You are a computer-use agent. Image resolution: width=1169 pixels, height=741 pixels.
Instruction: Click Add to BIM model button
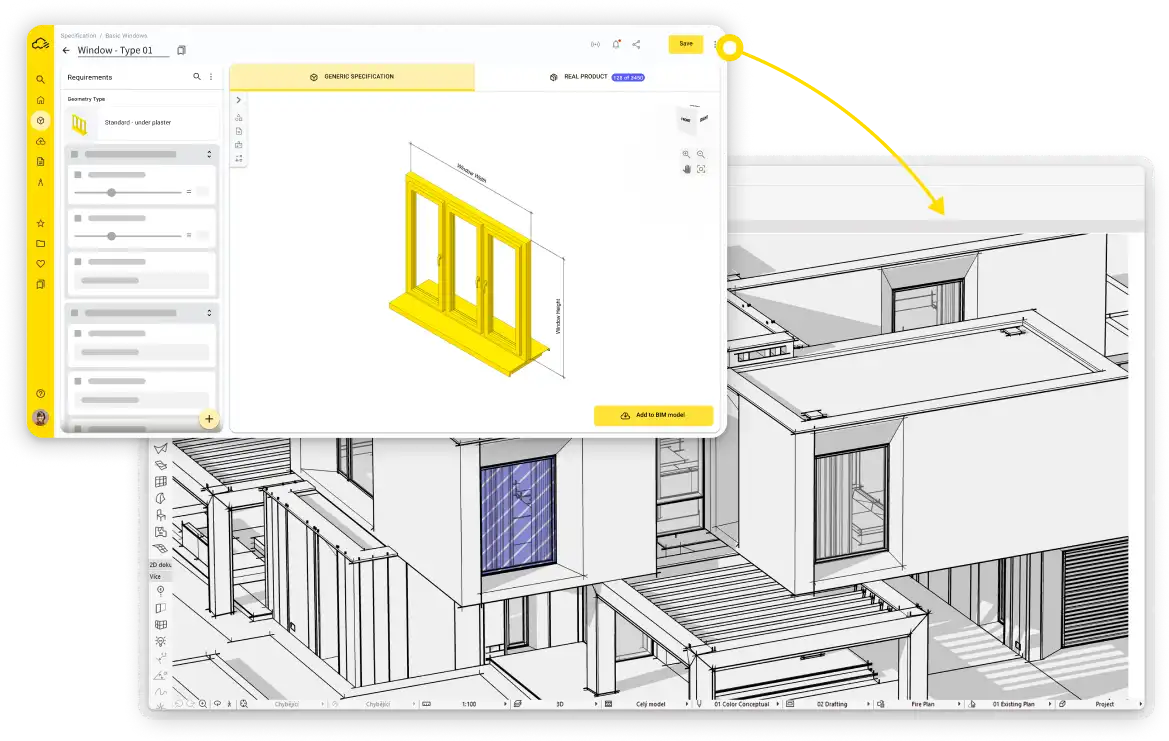click(x=653, y=415)
